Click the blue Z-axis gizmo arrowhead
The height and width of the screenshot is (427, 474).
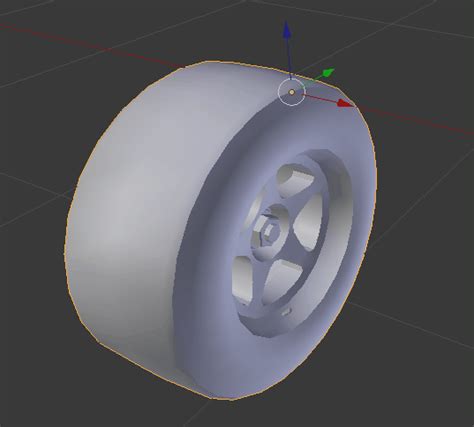287,30
